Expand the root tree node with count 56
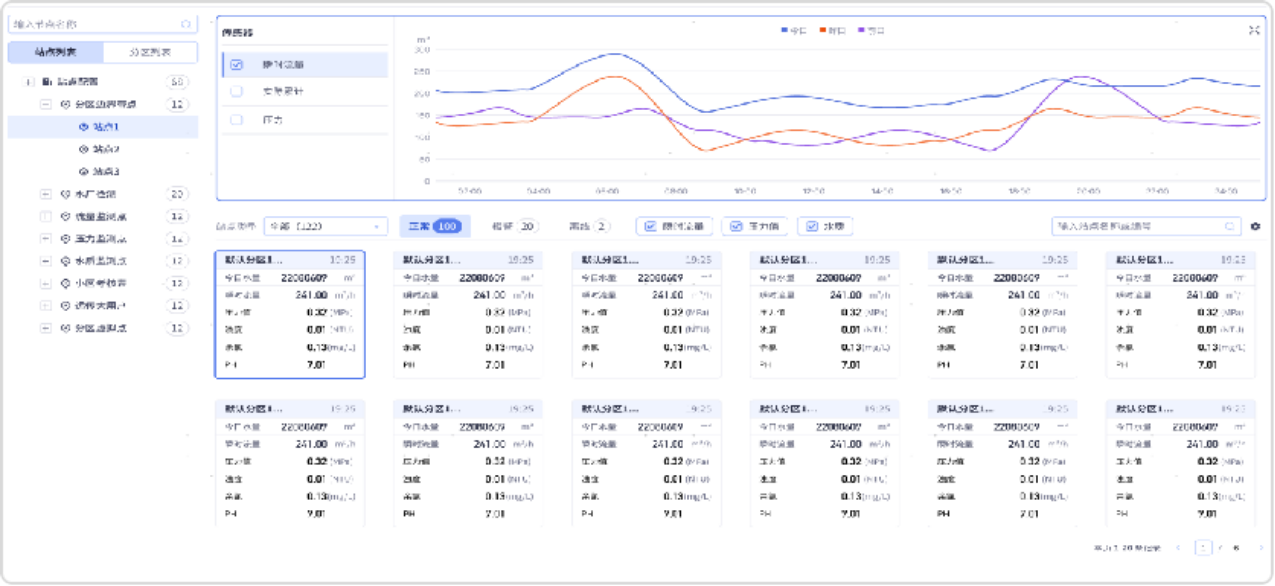Viewport: 1275px width, 586px height. coord(29,82)
